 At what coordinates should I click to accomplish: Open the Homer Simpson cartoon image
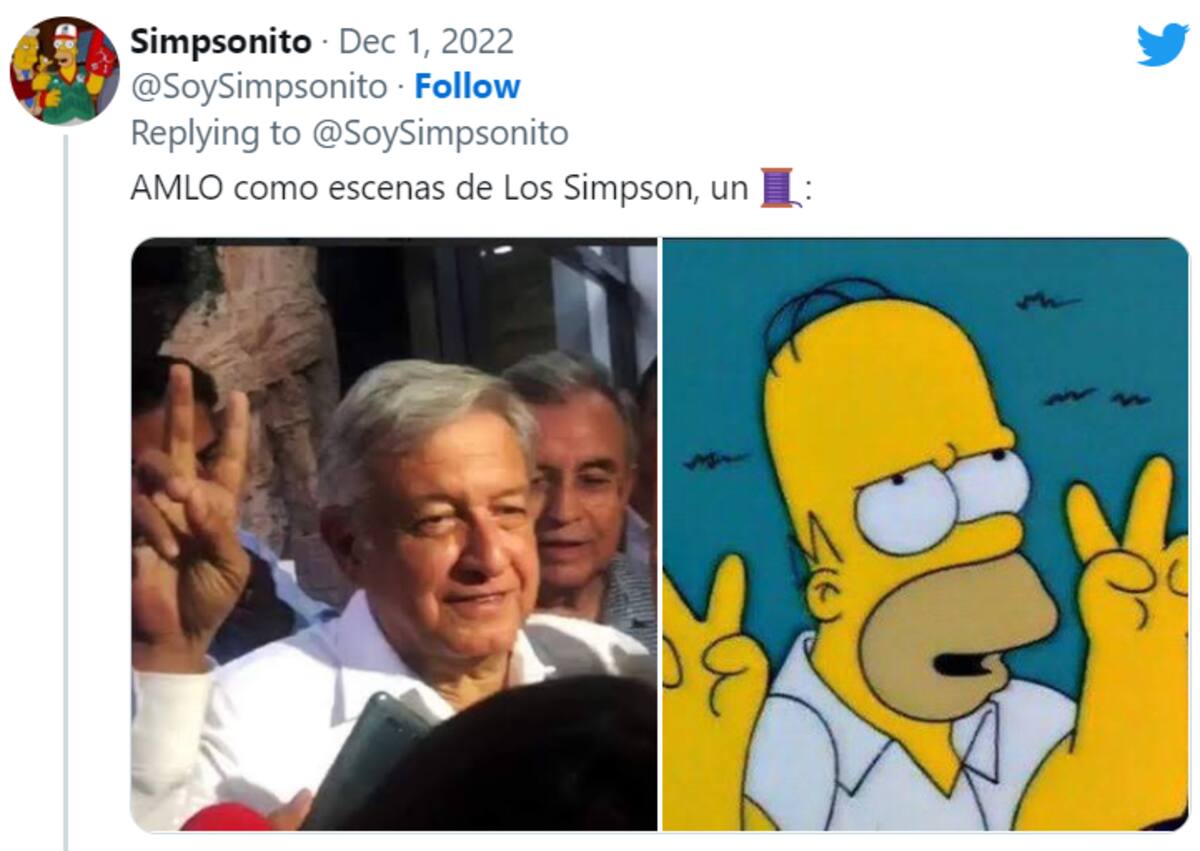926,534
